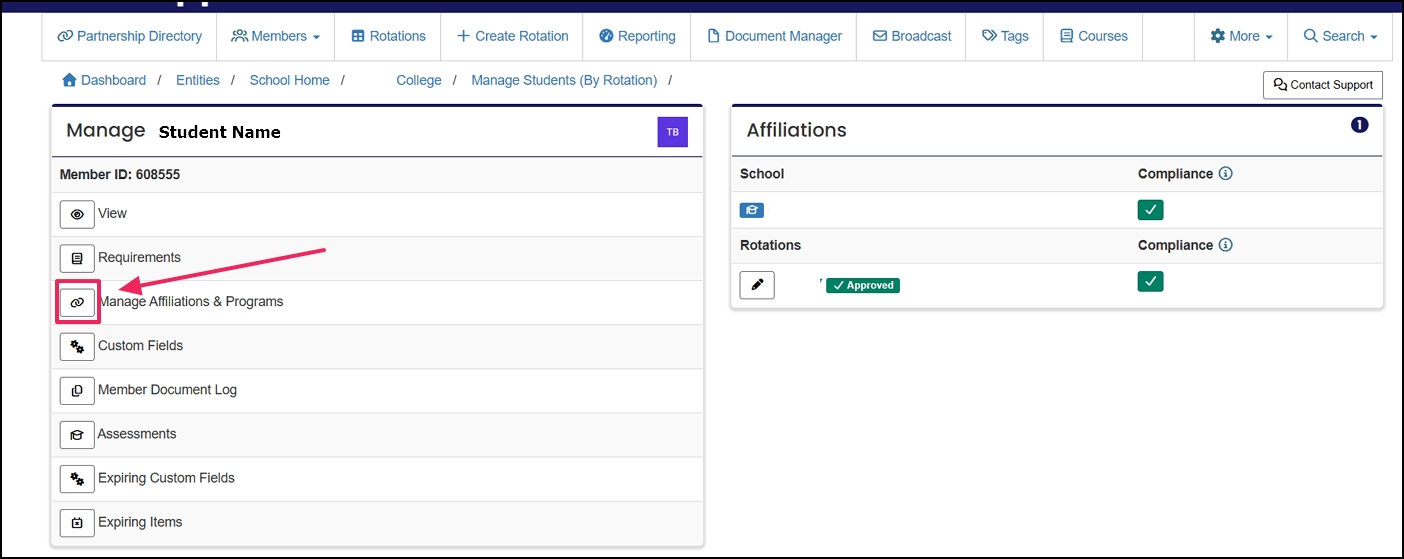Go to Rotations in the navbar

tap(388, 36)
